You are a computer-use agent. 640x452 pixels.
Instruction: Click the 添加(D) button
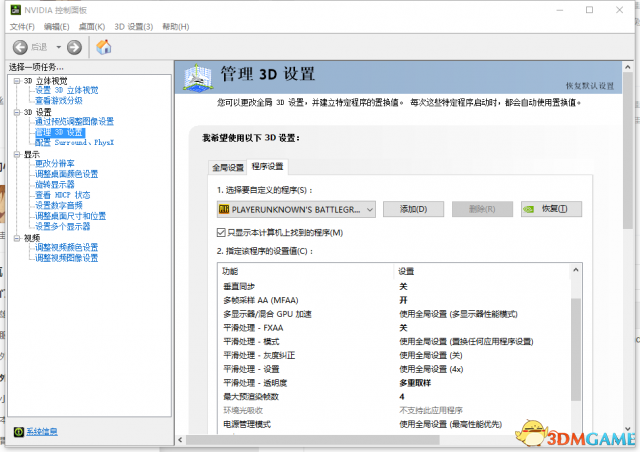click(413, 209)
